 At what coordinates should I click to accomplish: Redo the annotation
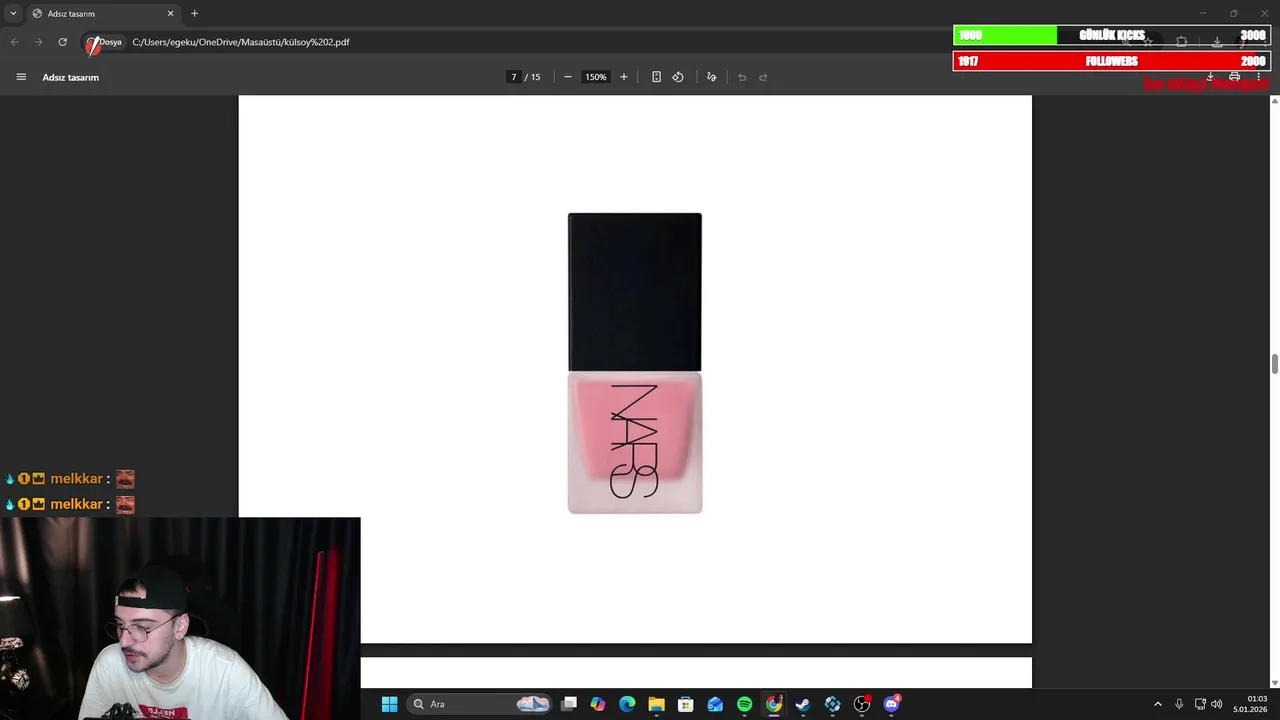point(763,77)
